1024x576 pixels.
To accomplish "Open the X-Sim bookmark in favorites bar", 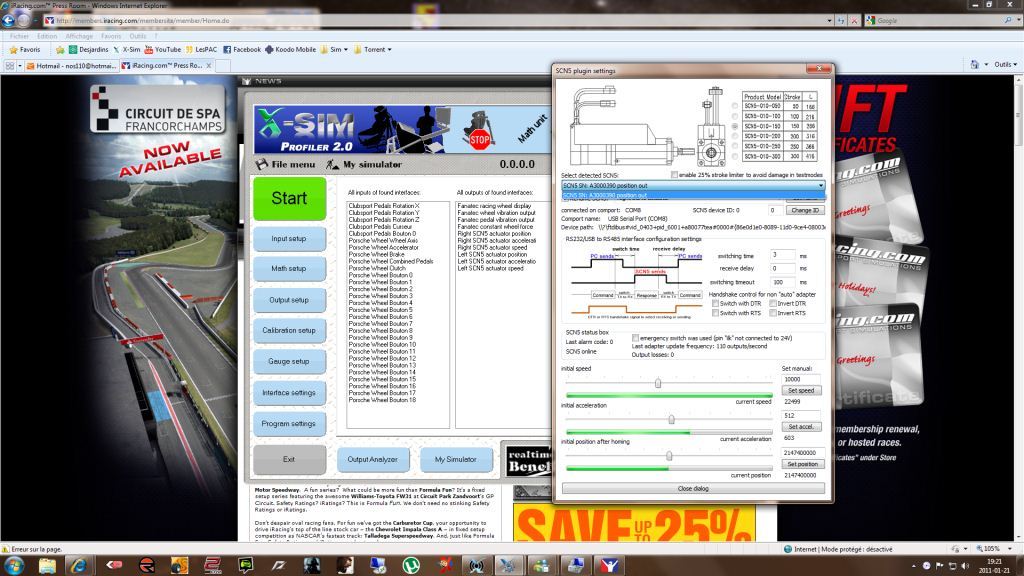I will click(x=127, y=50).
